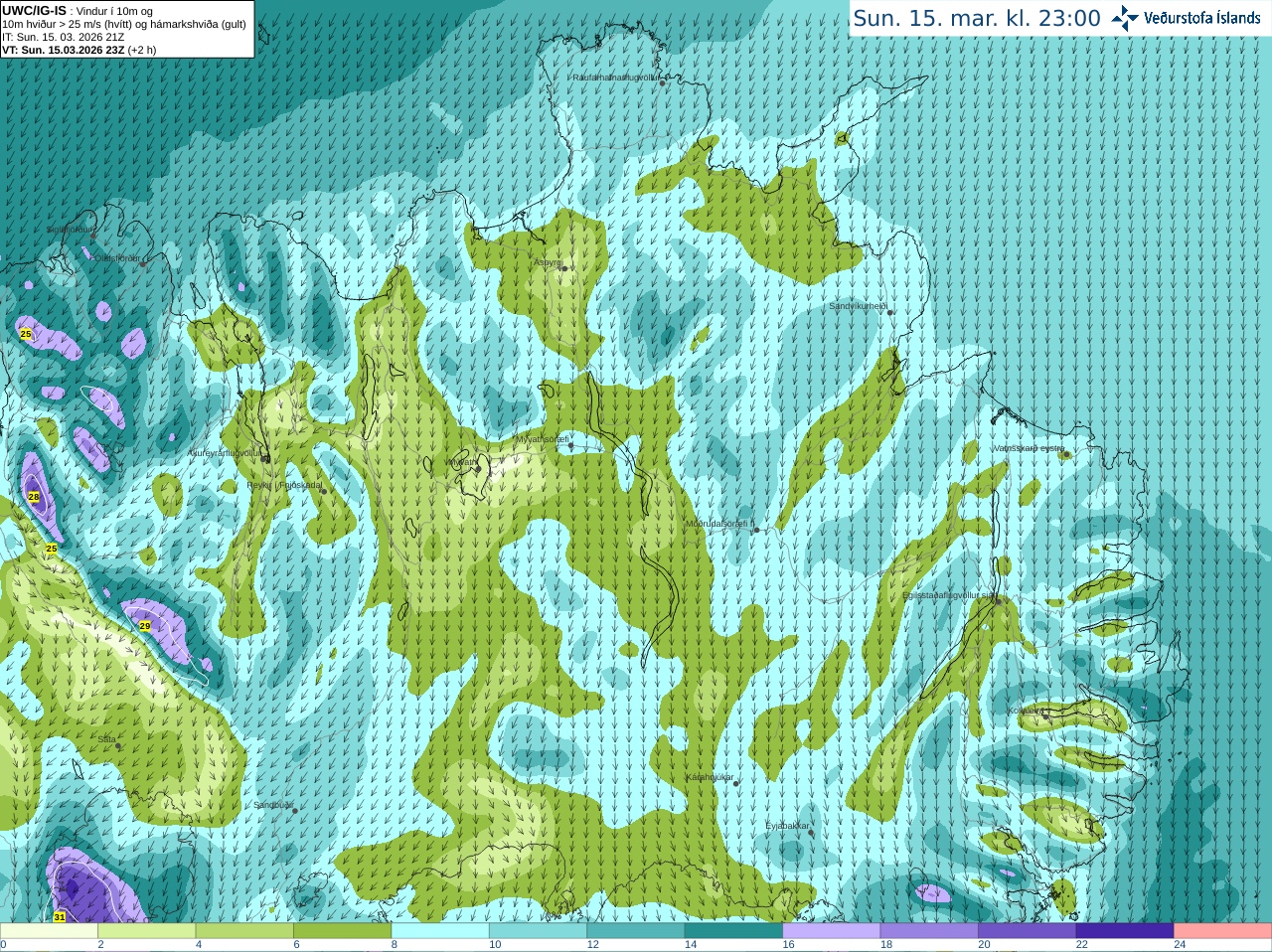The width and height of the screenshot is (1272, 952).
Task: Click the Reykir í Fnjóskadal label
Action: pyautogui.click(x=284, y=485)
